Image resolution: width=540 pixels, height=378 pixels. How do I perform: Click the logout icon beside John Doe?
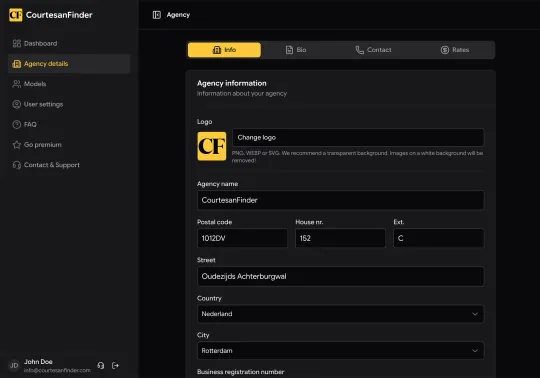tap(115, 365)
